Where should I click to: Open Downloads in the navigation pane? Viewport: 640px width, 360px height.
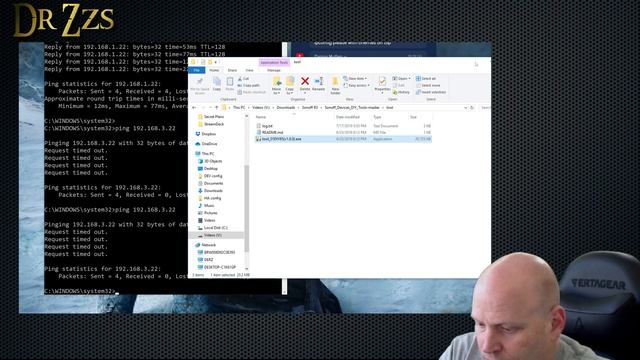pos(210,191)
